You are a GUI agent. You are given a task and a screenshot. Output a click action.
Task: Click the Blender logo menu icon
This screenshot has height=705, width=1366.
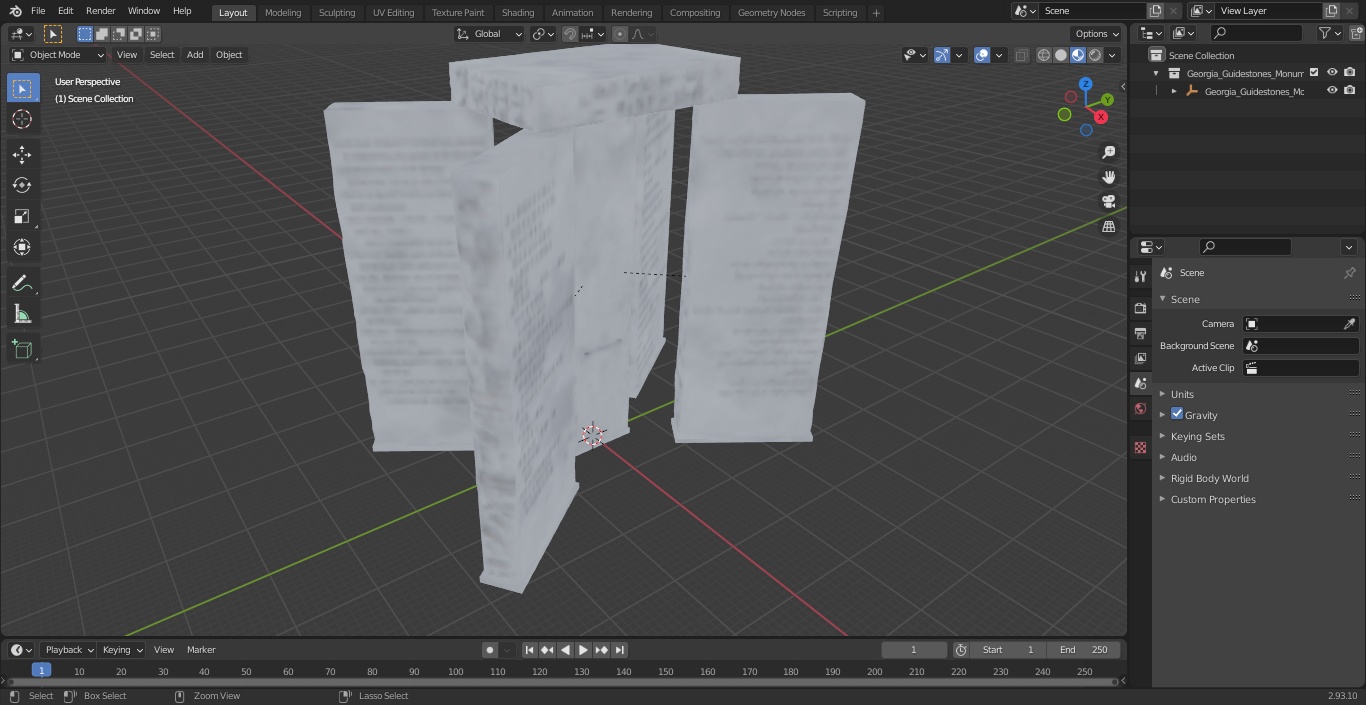(15, 11)
